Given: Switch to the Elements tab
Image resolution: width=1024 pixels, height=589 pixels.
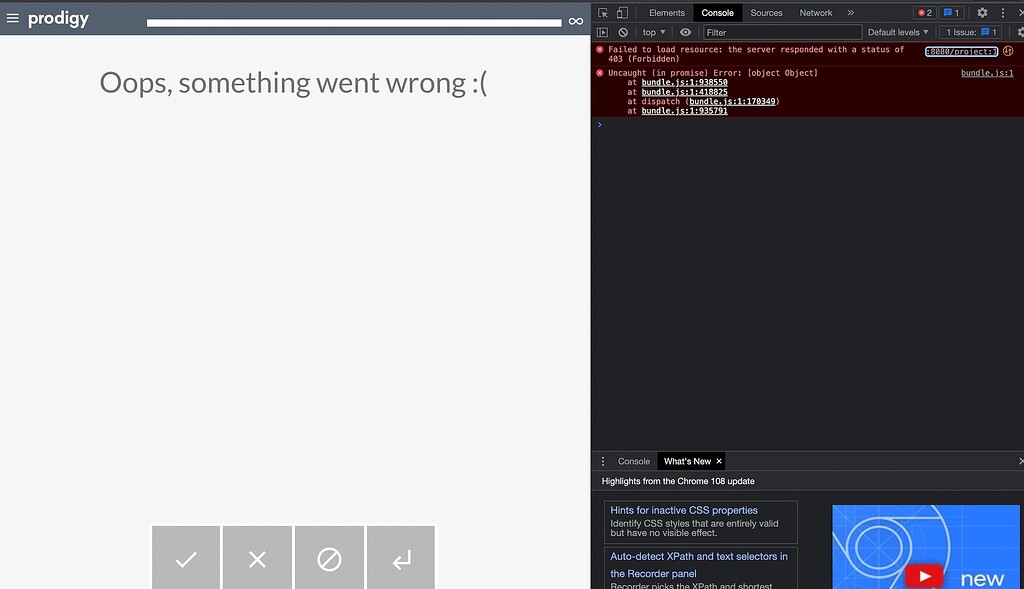Looking at the screenshot, I should click(x=666, y=12).
